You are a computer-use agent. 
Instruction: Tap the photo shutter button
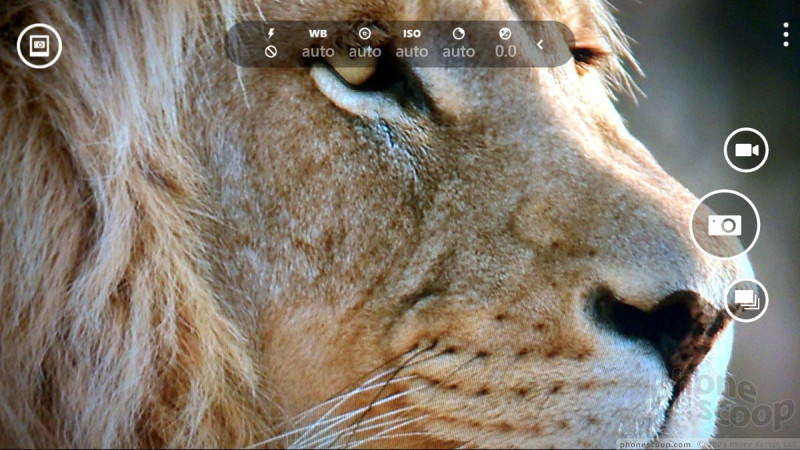(725, 224)
